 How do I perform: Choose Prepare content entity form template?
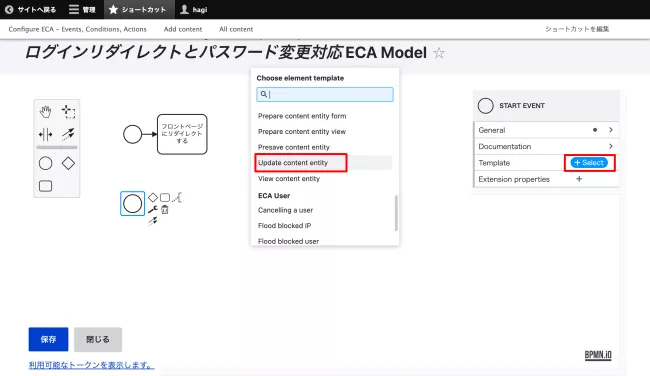(302, 116)
